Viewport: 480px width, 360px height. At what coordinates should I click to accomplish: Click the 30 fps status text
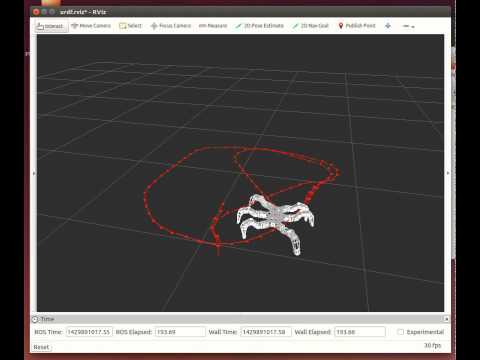tap(432, 345)
